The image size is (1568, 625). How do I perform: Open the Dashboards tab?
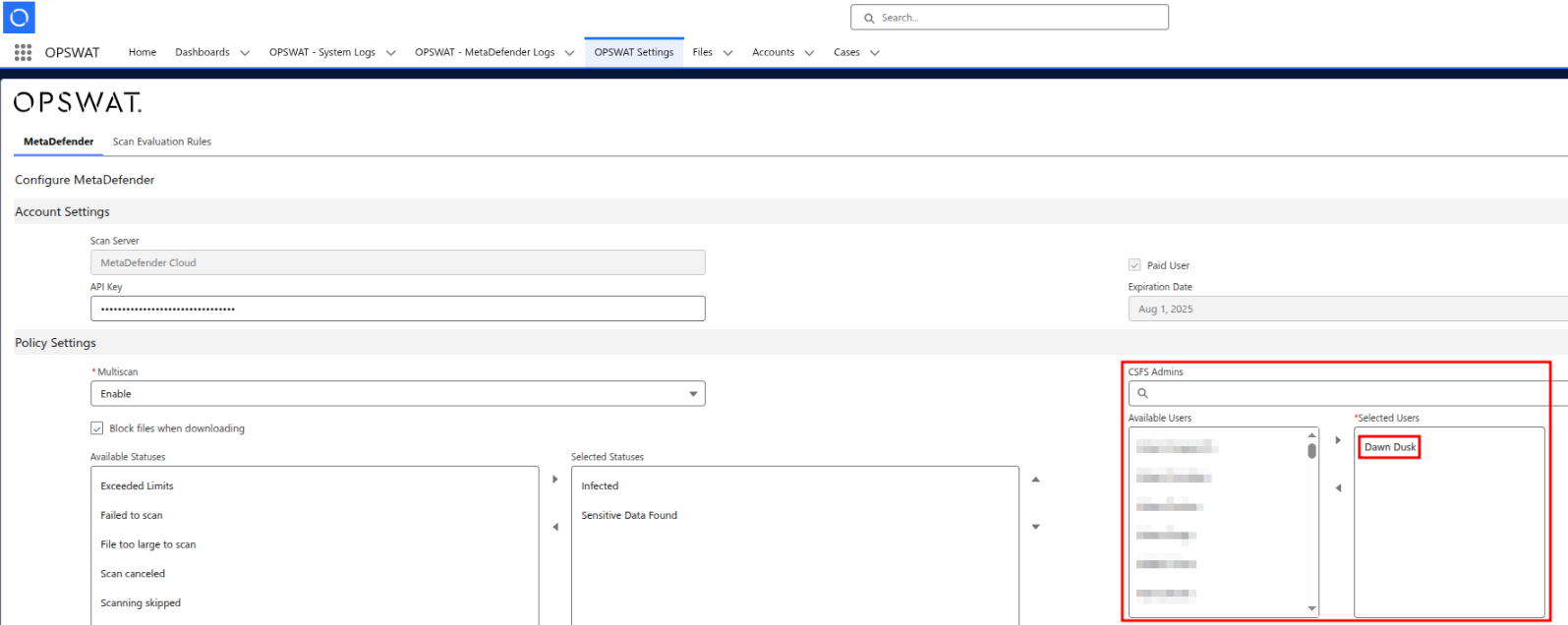(203, 53)
